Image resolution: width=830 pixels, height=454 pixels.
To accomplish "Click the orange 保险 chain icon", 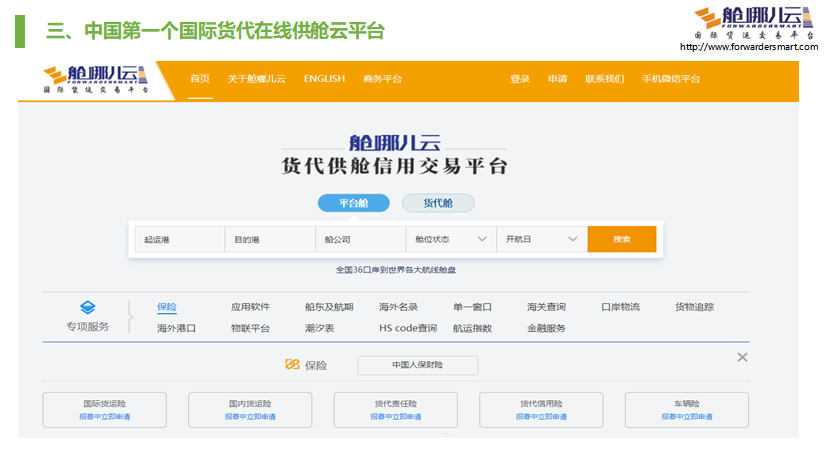I will (x=292, y=364).
